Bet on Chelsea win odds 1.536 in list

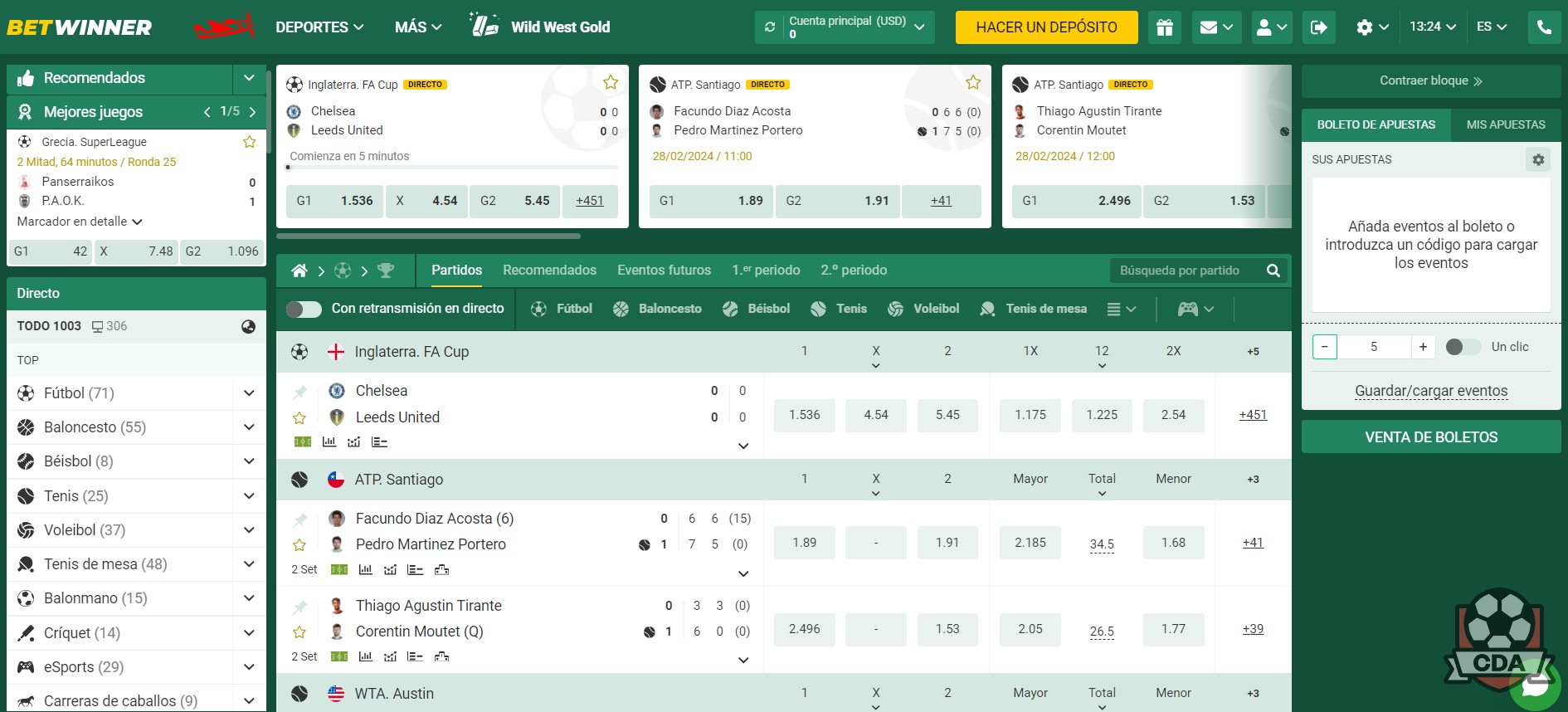804,415
